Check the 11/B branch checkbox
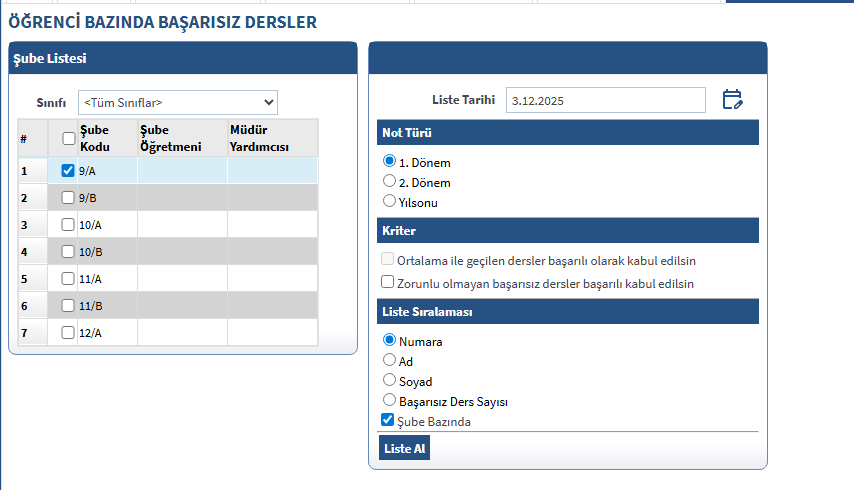 click(x=68, y=306)
